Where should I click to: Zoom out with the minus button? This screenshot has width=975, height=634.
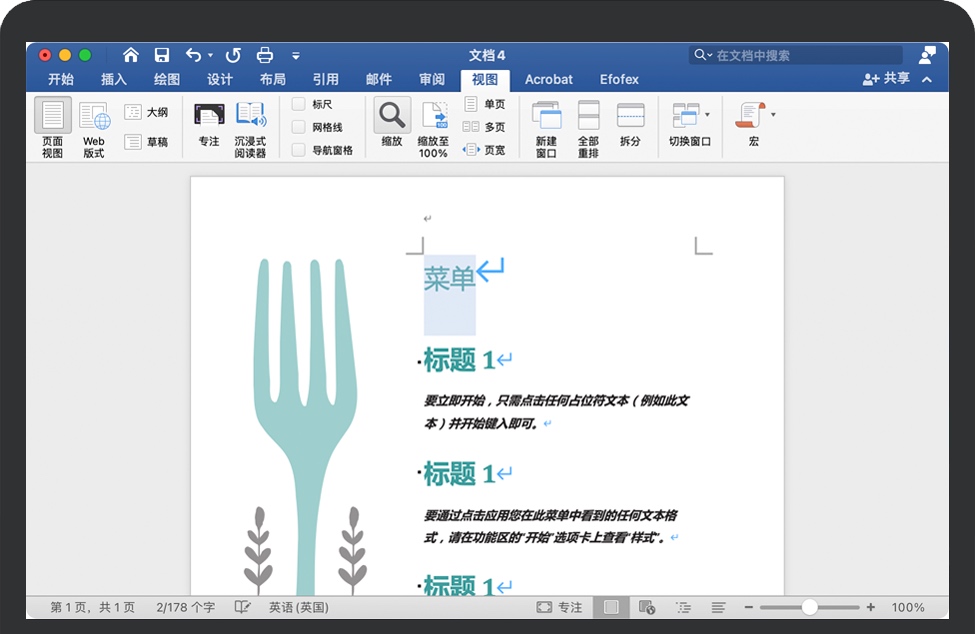[x=749, y=607]
